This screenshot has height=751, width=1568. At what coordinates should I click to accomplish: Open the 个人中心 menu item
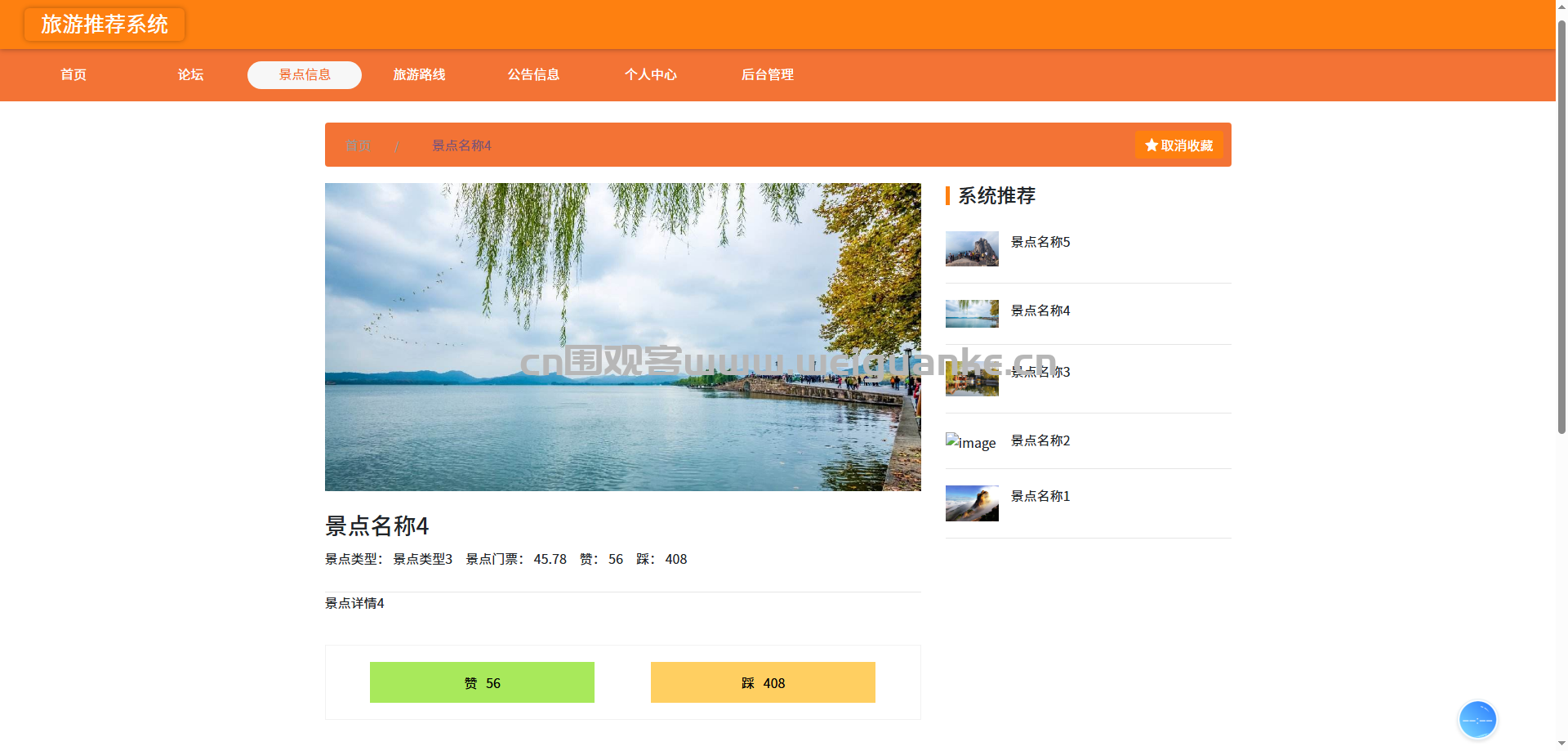[x=651, y=75]
